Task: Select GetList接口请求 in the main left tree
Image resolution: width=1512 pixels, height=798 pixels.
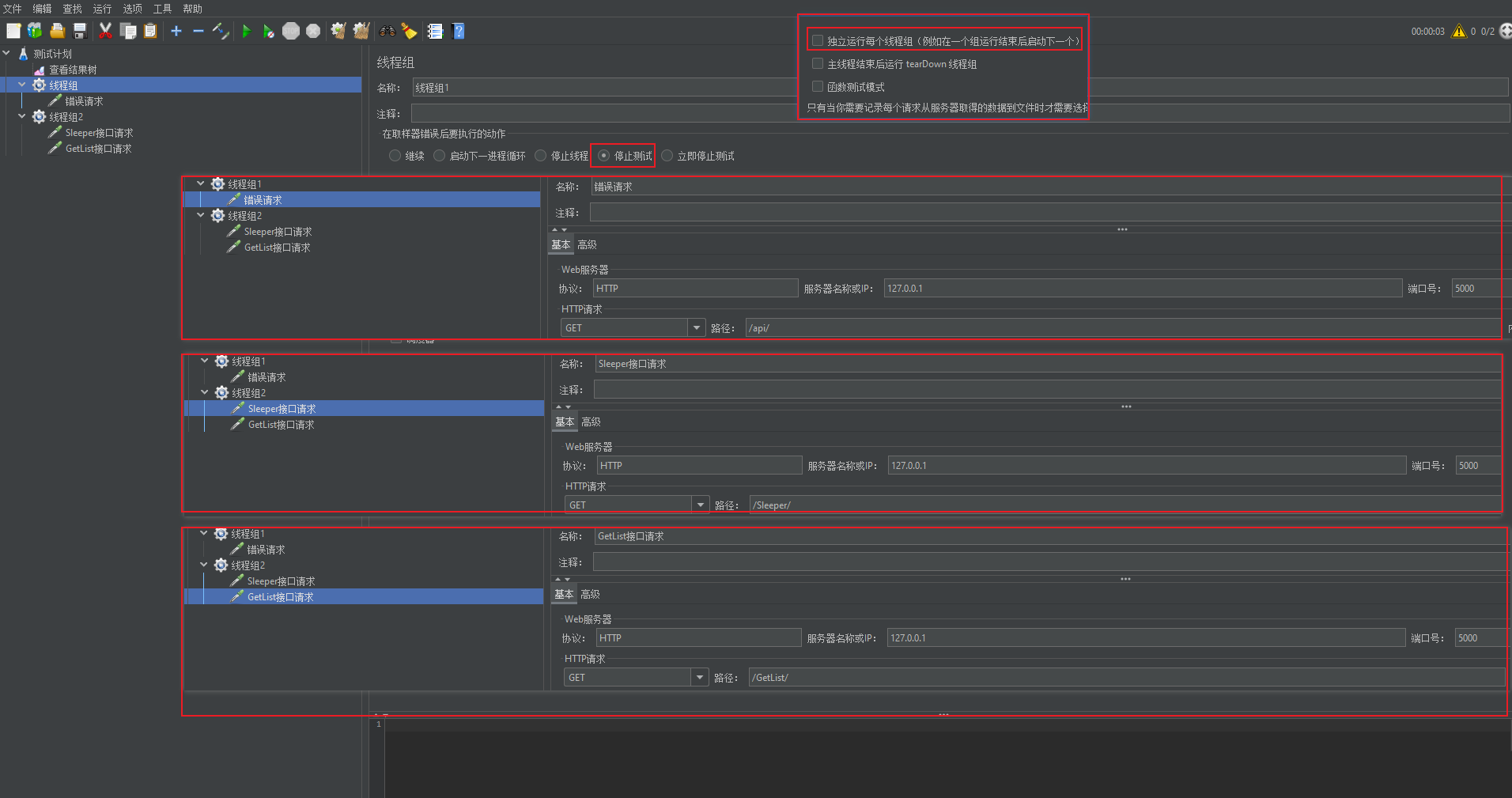Action: [98, 149]
